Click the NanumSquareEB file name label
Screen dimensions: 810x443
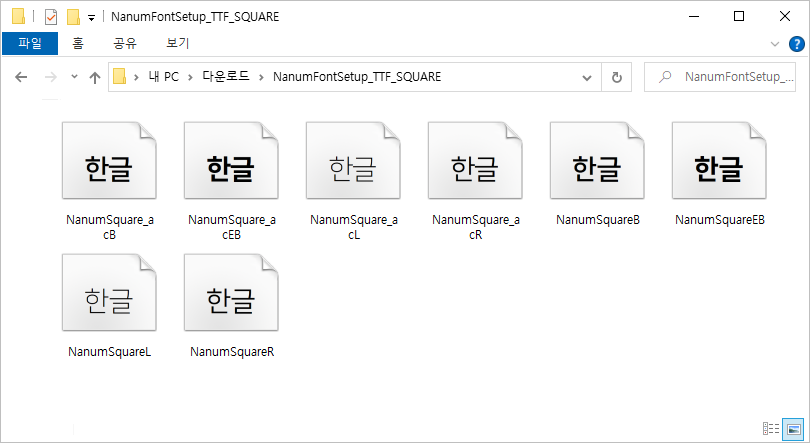(x=720, y=220)
